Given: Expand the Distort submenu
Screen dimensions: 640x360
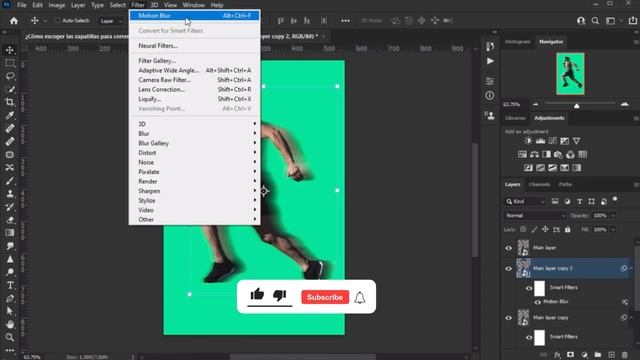Looking at the screenshot, I should 195,153.
